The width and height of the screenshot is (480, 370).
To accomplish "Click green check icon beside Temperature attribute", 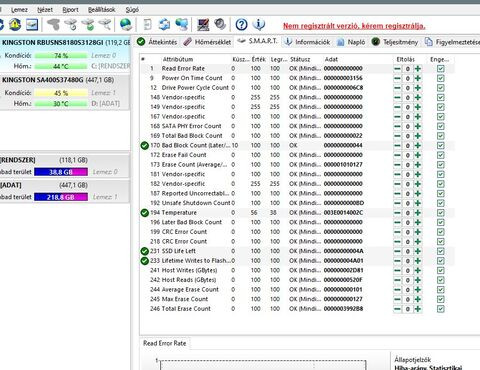I will (x=144, y=213).
